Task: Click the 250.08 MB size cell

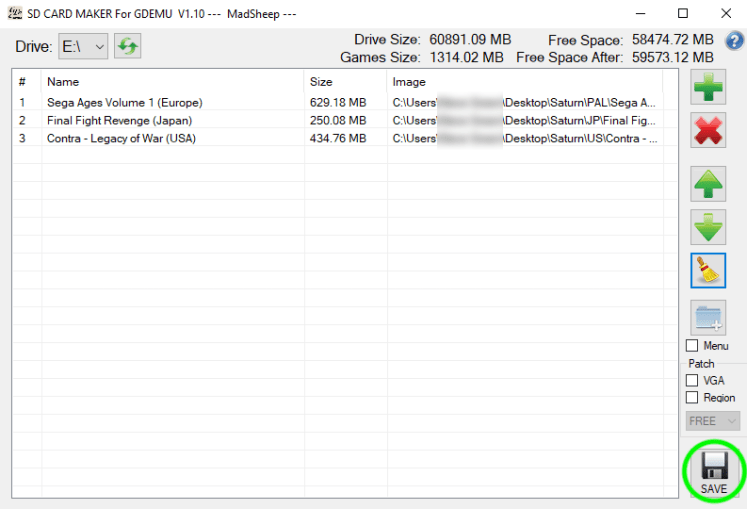Action: tap(338, 121)
